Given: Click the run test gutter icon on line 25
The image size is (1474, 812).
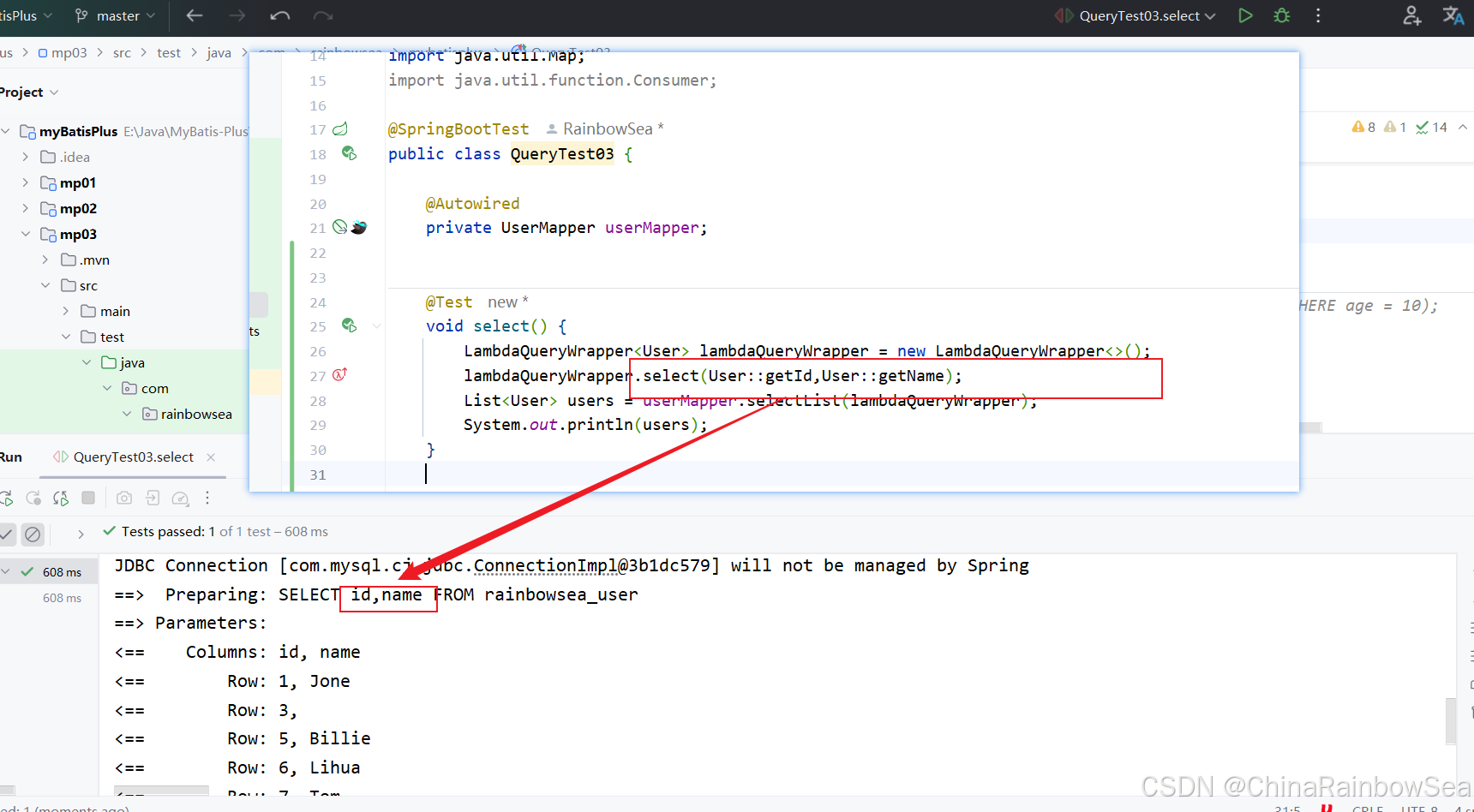Looking at the screenshot, I should point(349,325).
